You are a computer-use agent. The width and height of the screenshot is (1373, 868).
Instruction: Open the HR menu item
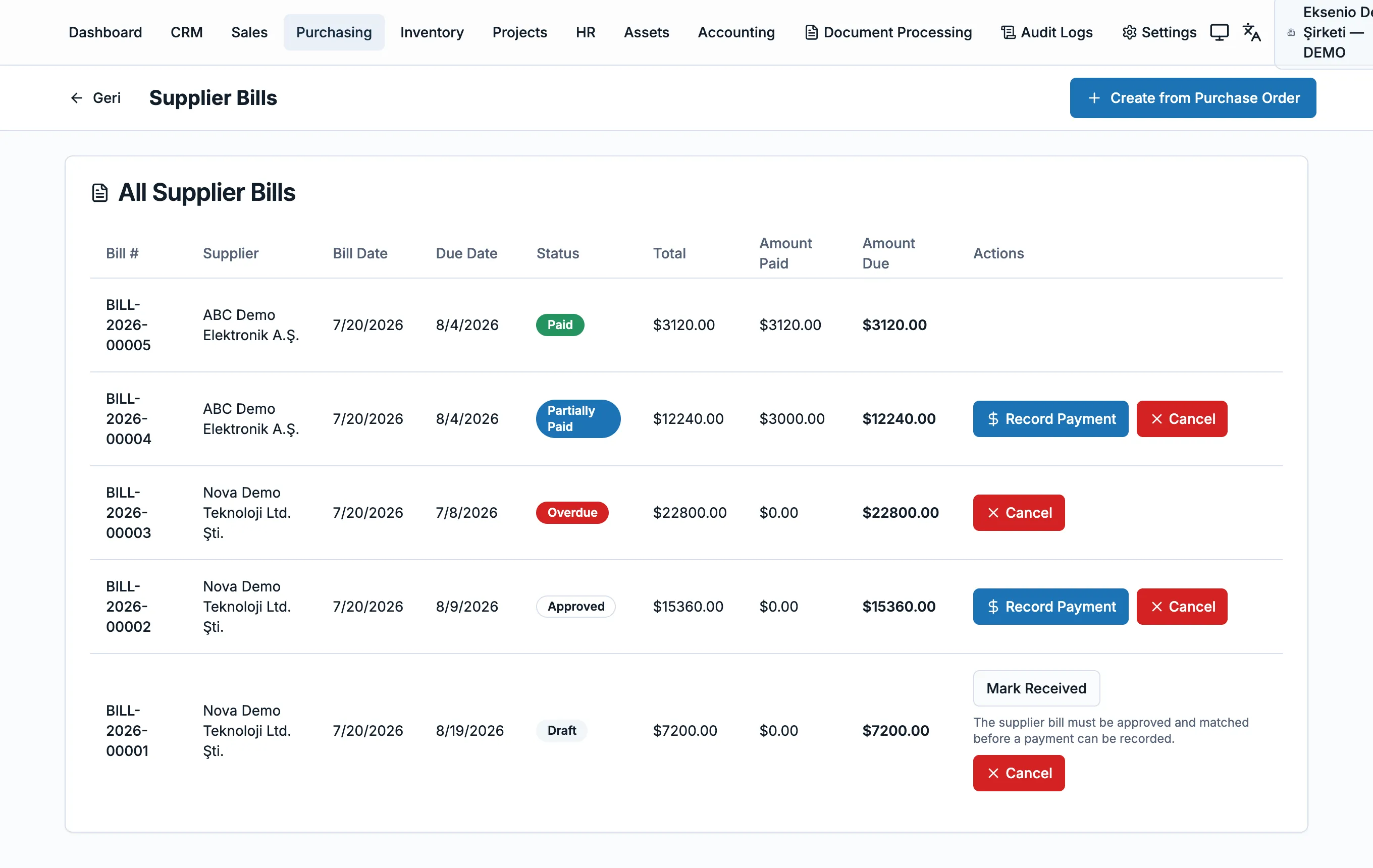click(585, 32)
